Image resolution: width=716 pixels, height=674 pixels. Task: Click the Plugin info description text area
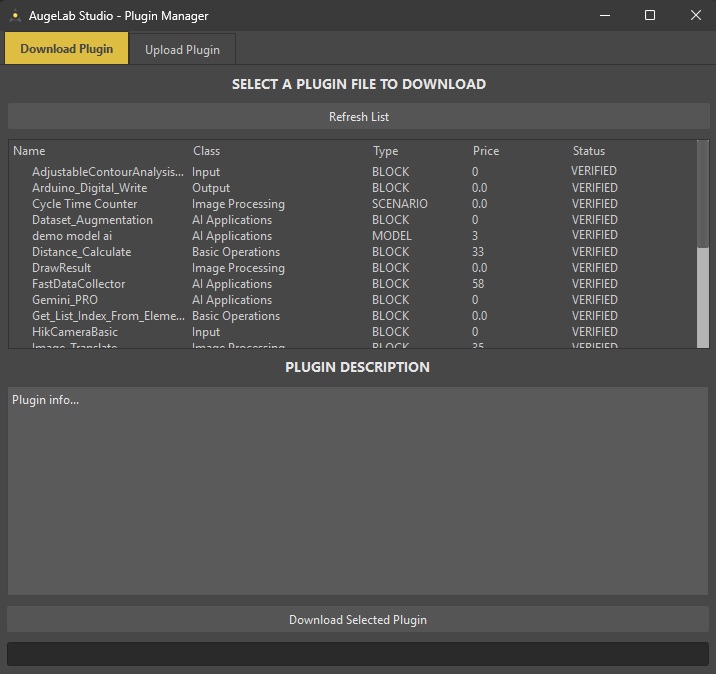click(358, 491)
